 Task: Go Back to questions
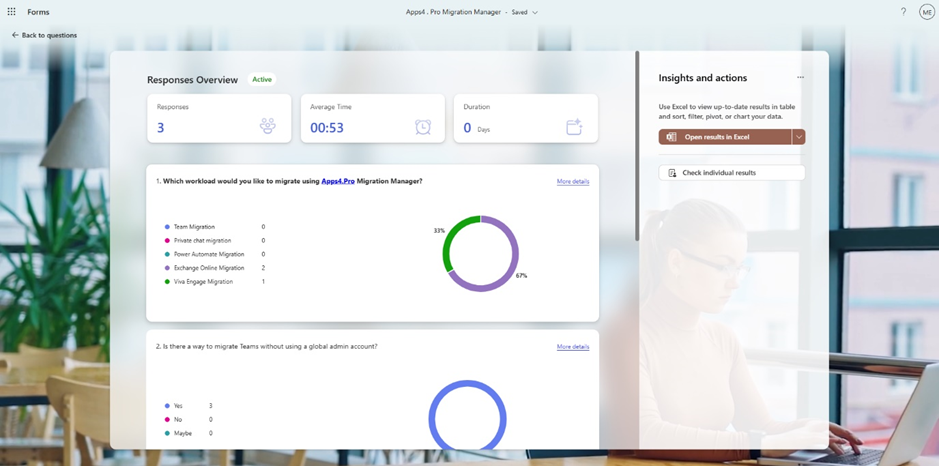pyautogui.click(x=44, y=35)
